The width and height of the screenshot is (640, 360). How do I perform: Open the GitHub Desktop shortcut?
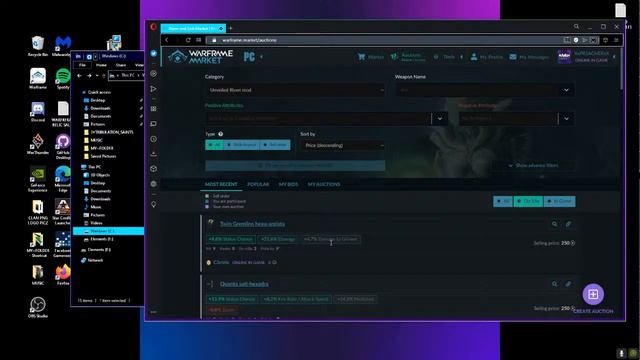(63, 147)
